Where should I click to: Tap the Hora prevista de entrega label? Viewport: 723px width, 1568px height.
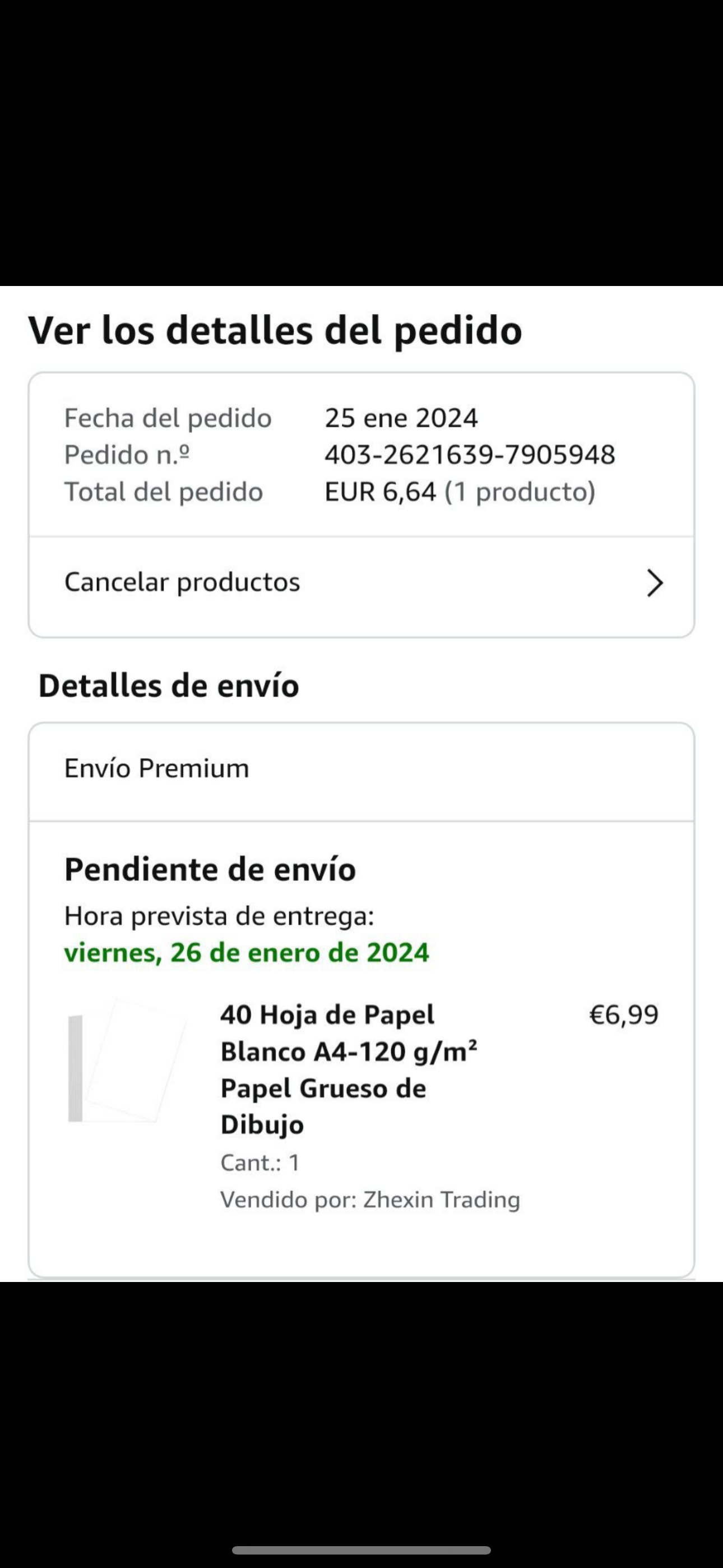point(219,915)
